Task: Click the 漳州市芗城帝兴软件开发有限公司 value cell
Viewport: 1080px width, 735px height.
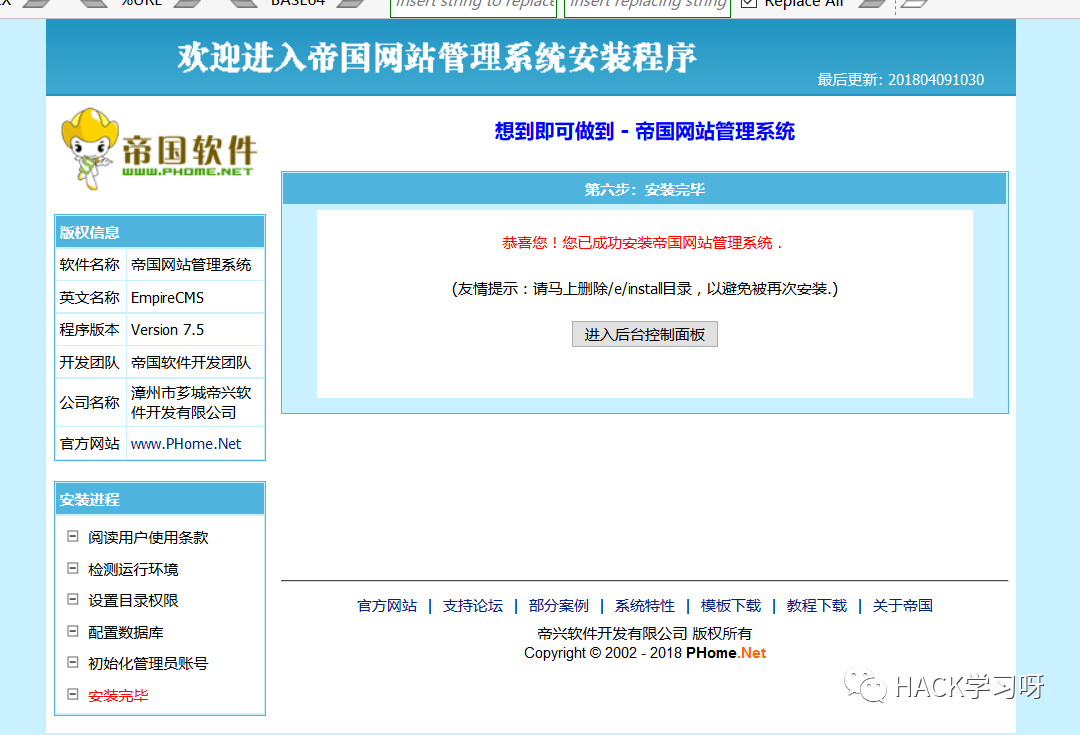Action: pos(196,402)
